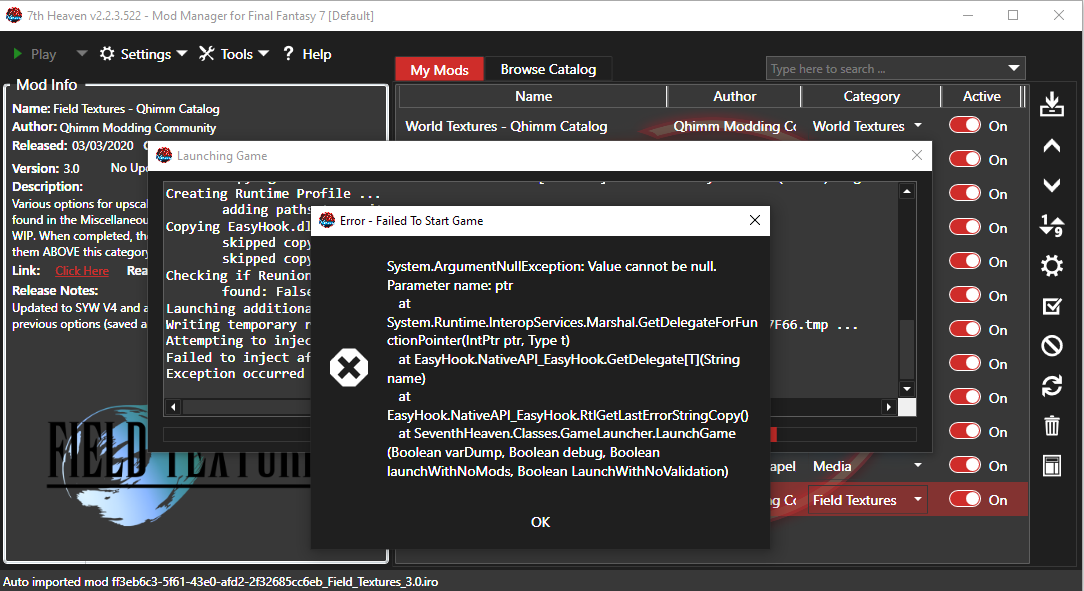Switch to the Browse Catalog tab
Viewport: 1084px width, 591px height.
(x=548, y=69)
